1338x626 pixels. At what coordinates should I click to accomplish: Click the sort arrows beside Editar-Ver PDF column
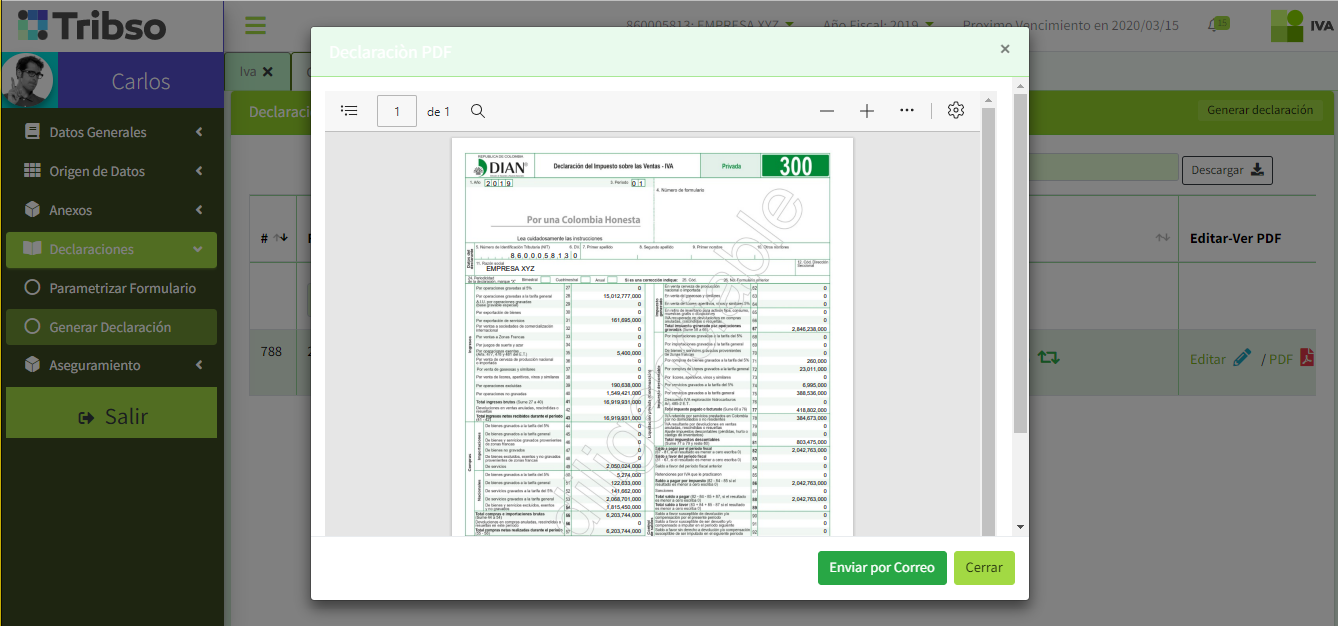coord(1163,238)
